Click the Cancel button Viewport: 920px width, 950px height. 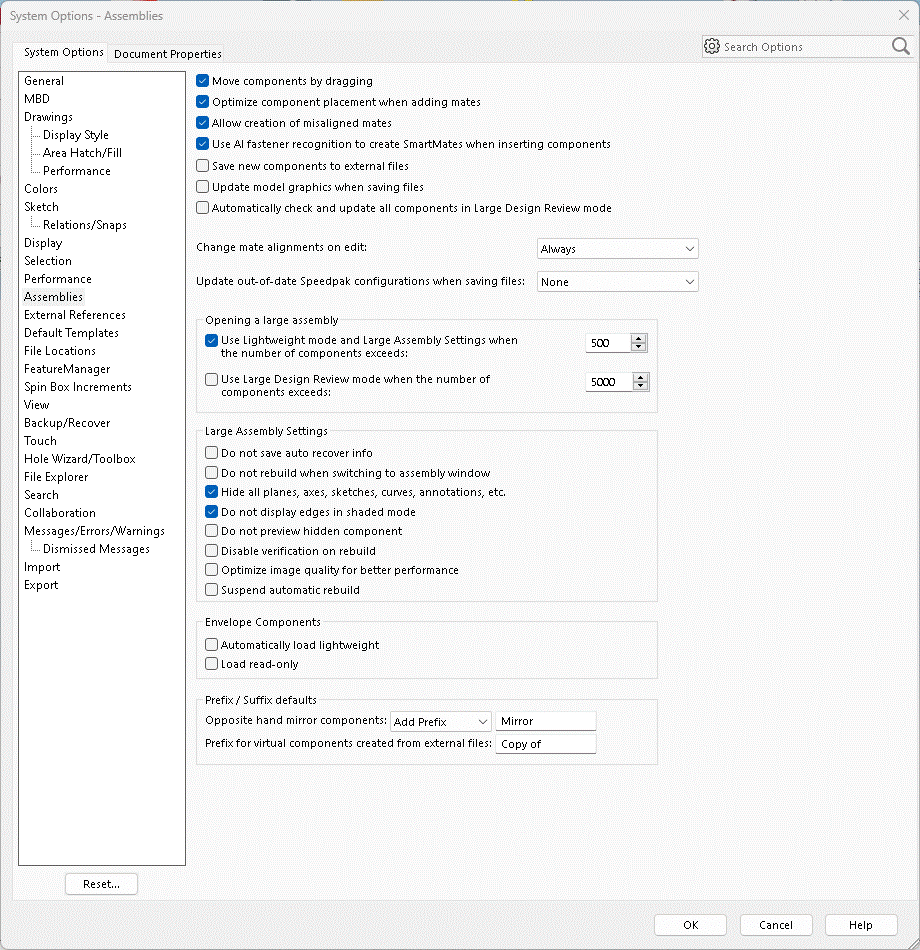[776, 925]
